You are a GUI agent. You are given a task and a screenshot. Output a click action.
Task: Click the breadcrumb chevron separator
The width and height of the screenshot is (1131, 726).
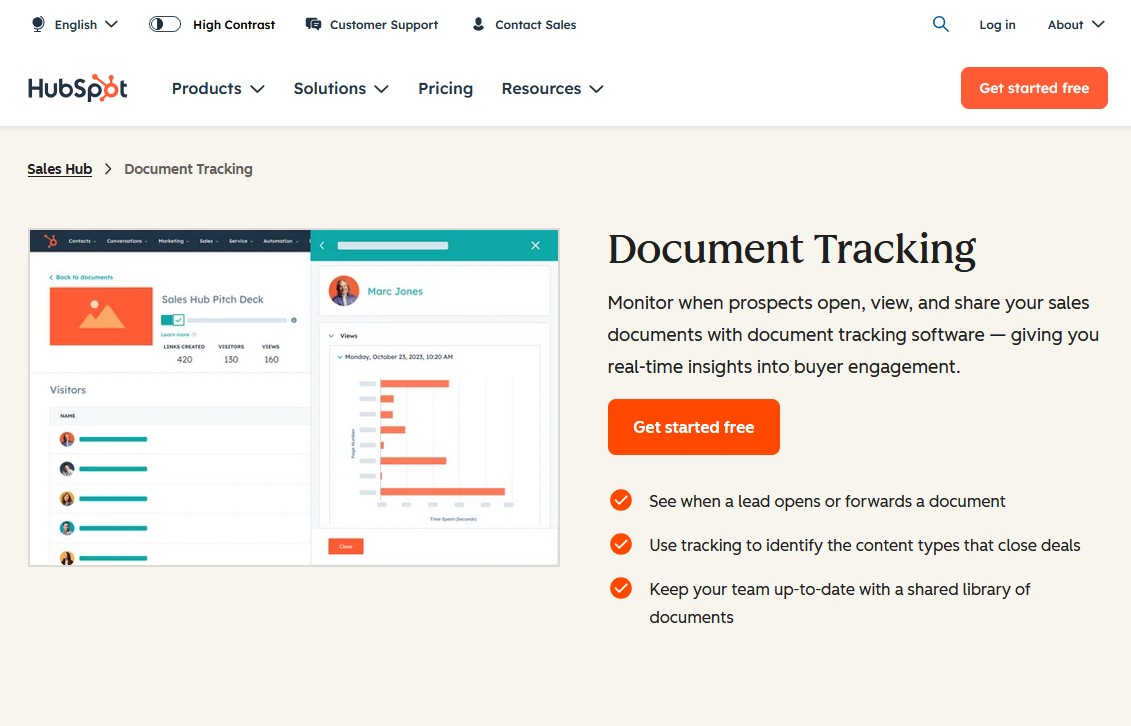click(x=108, y=169)
